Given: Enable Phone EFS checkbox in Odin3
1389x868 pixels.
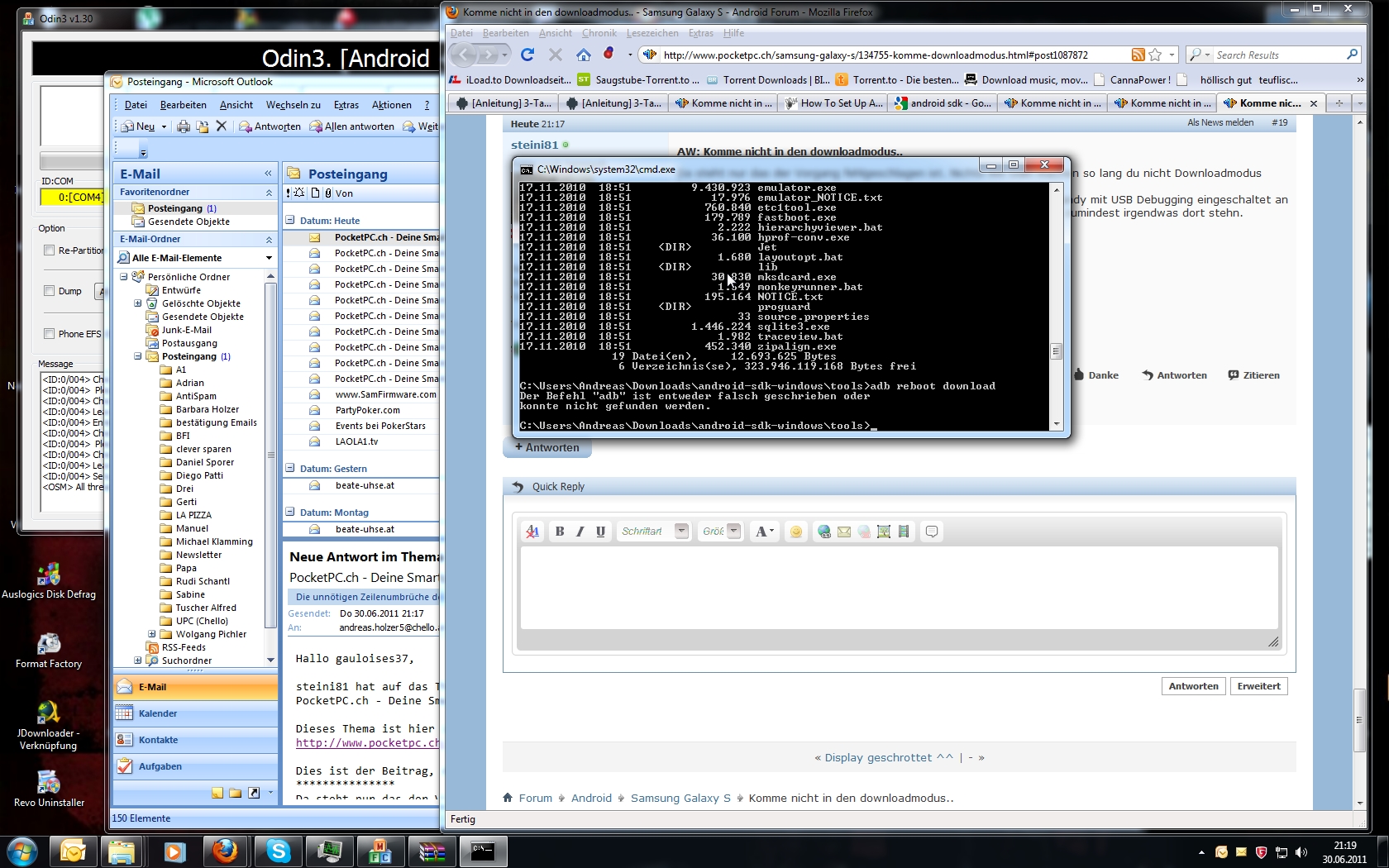Looking at the screenshot, I should tap(50, 334).
